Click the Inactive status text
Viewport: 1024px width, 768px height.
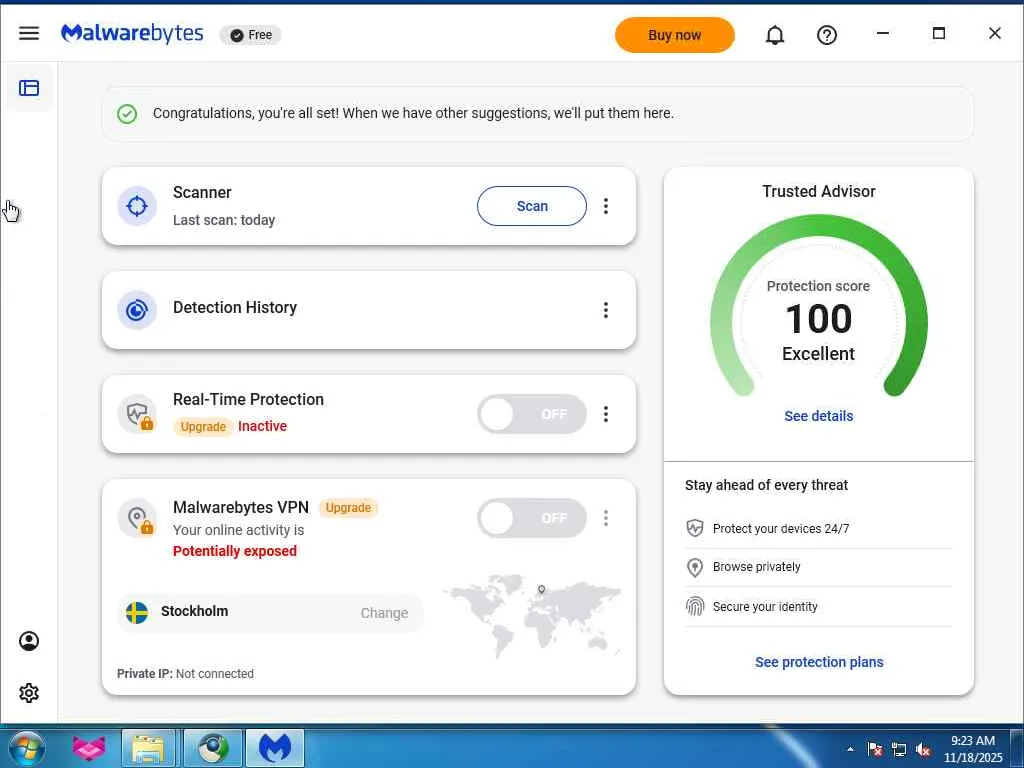point(263,426)
